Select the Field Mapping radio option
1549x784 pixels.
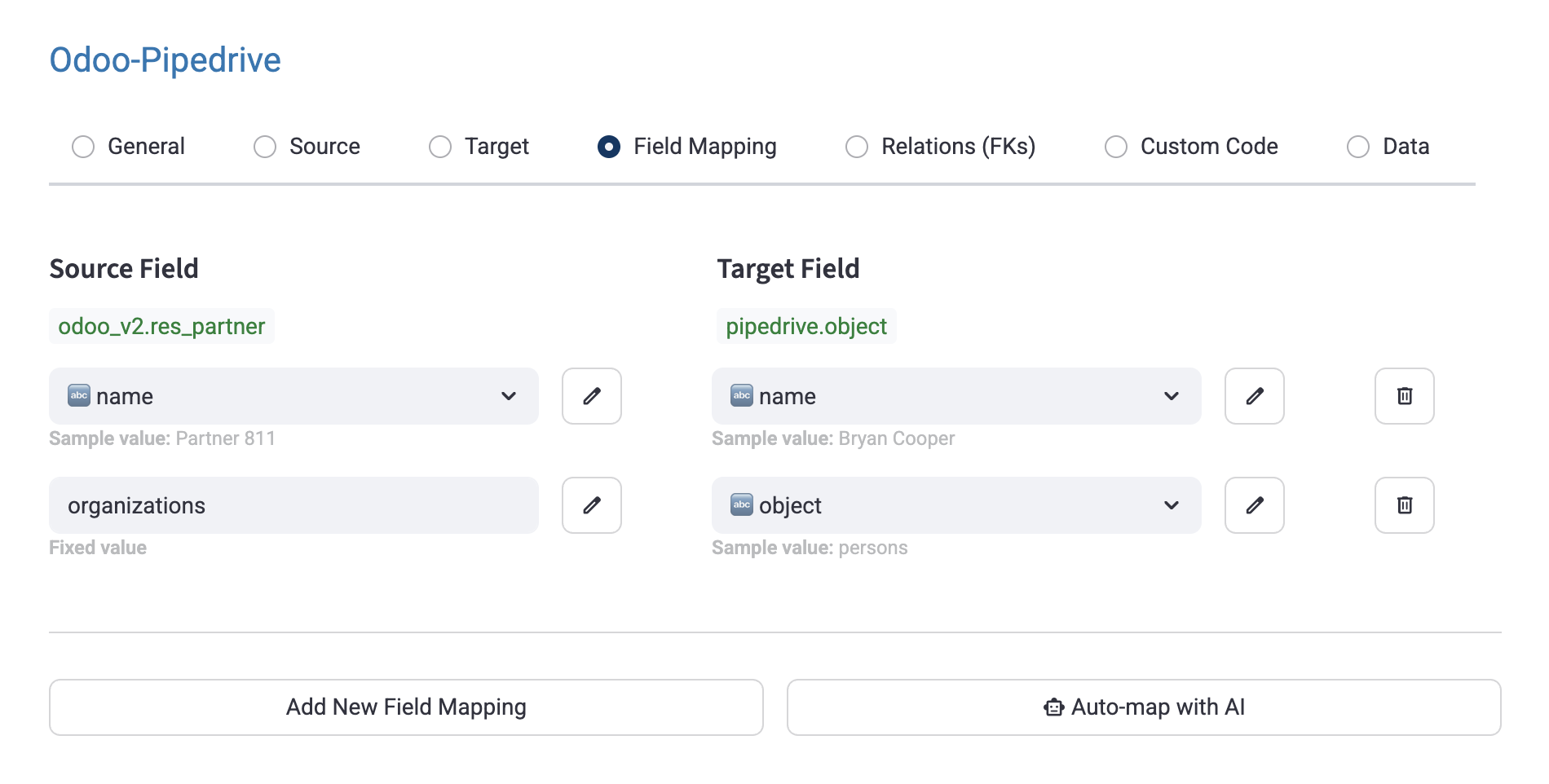(609, 147)
